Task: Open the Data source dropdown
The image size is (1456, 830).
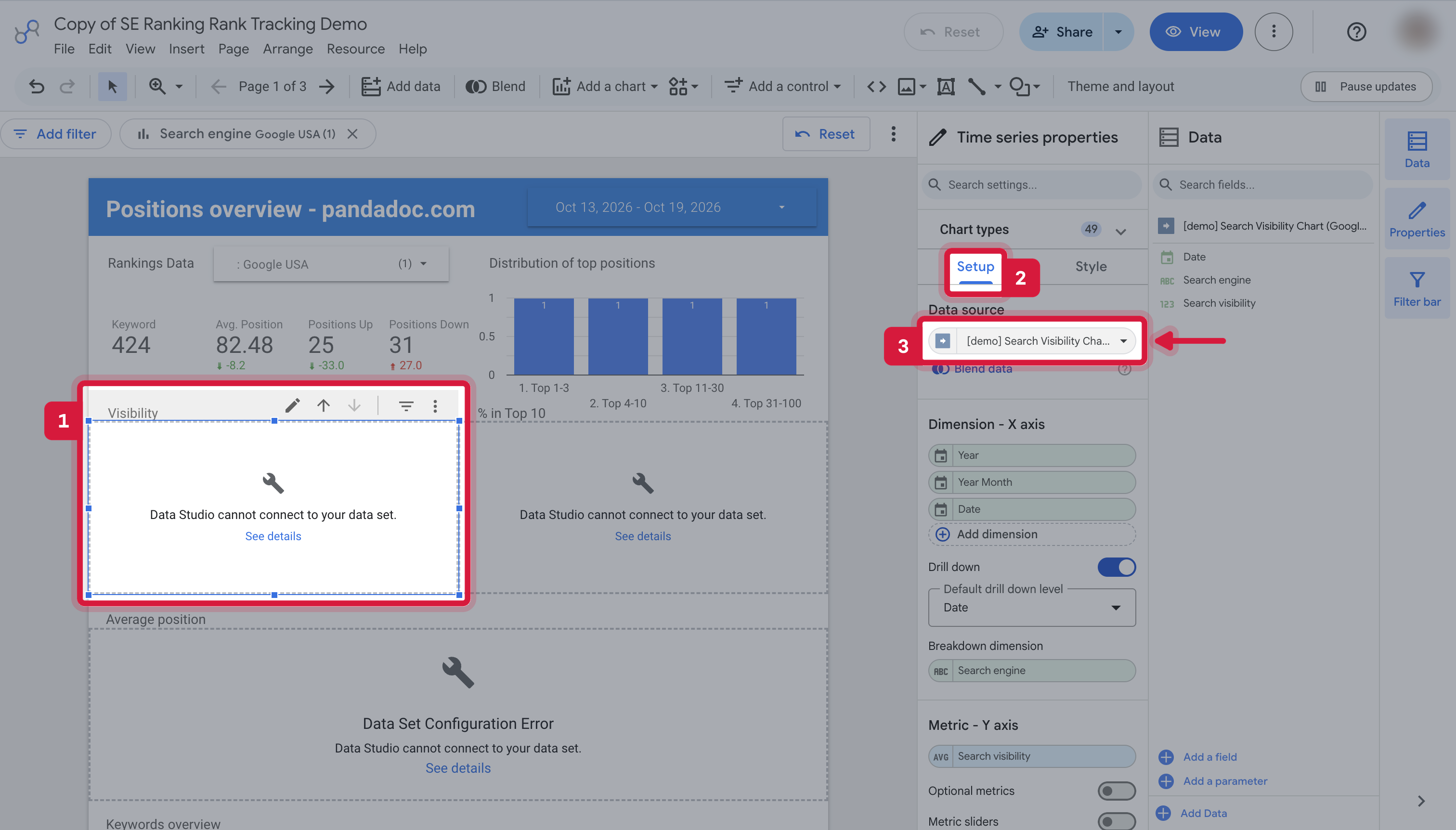Action: 1032,341
